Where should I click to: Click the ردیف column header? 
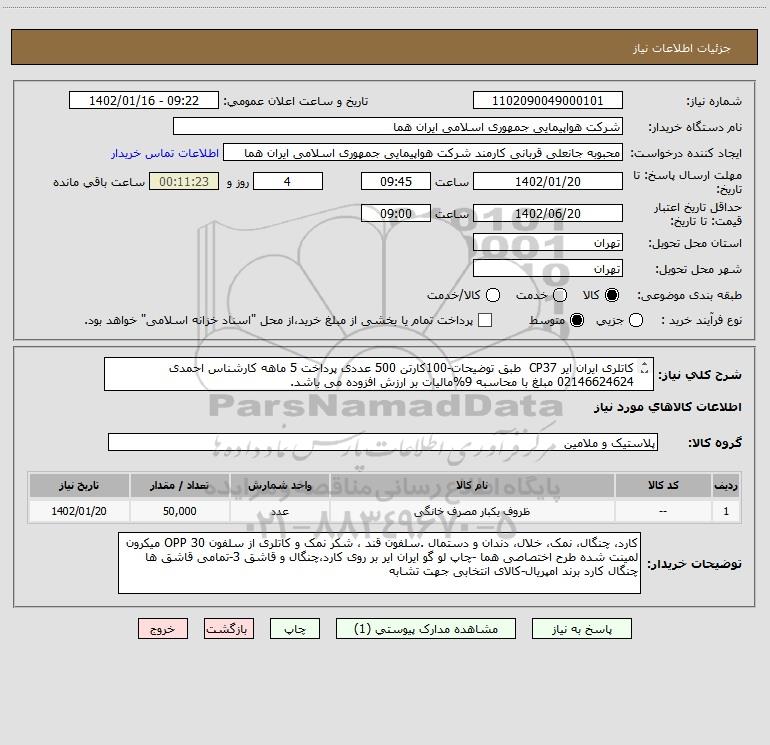click(726, 485)
